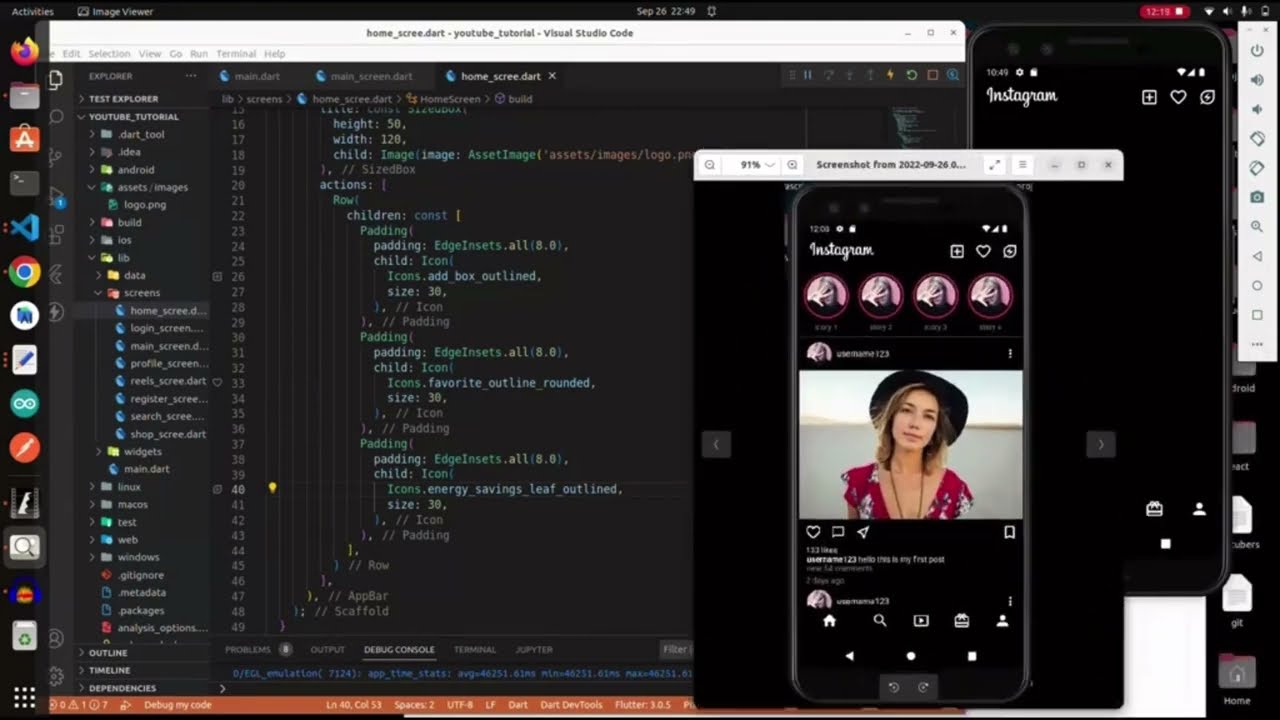Collapse the lib folder

[123, 257]
